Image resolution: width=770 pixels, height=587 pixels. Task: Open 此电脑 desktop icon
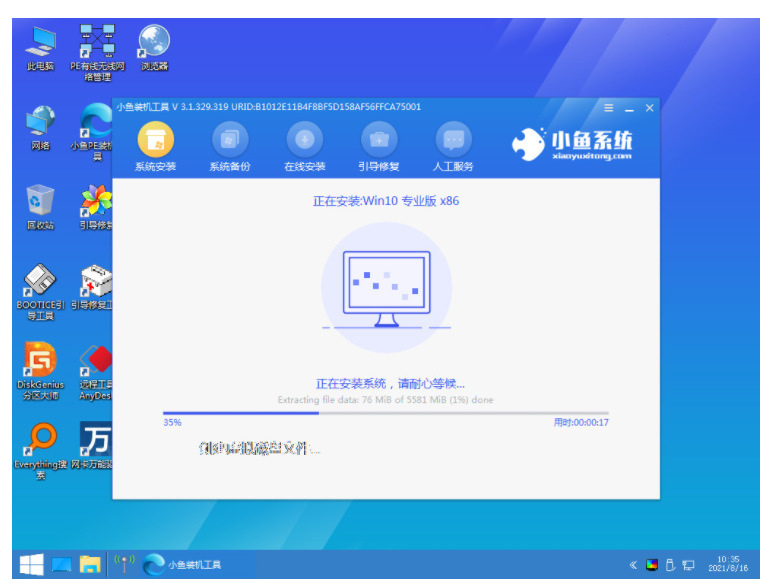pos(40,48)
